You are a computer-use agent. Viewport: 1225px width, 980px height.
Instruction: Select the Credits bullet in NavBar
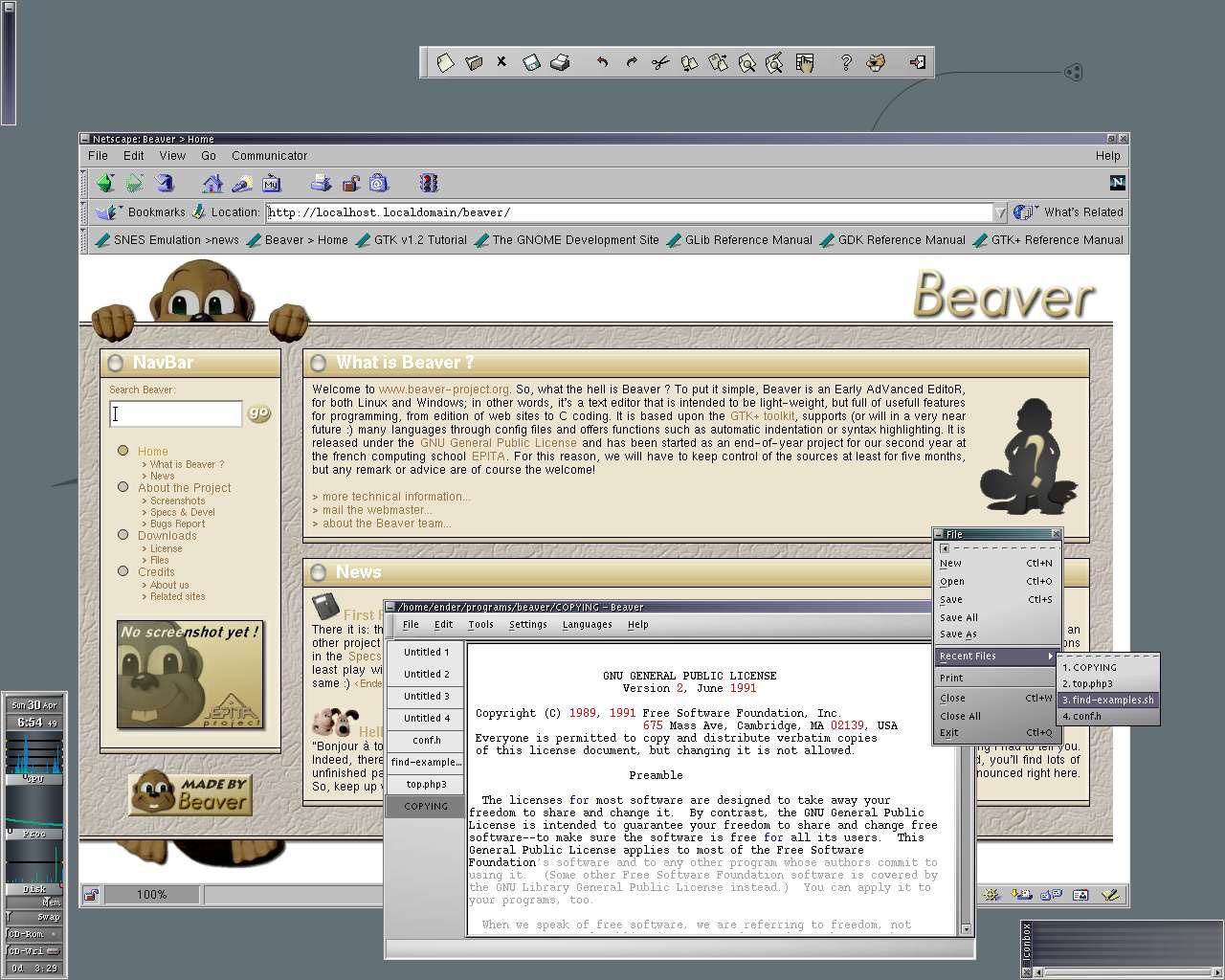tap(122, 571)
